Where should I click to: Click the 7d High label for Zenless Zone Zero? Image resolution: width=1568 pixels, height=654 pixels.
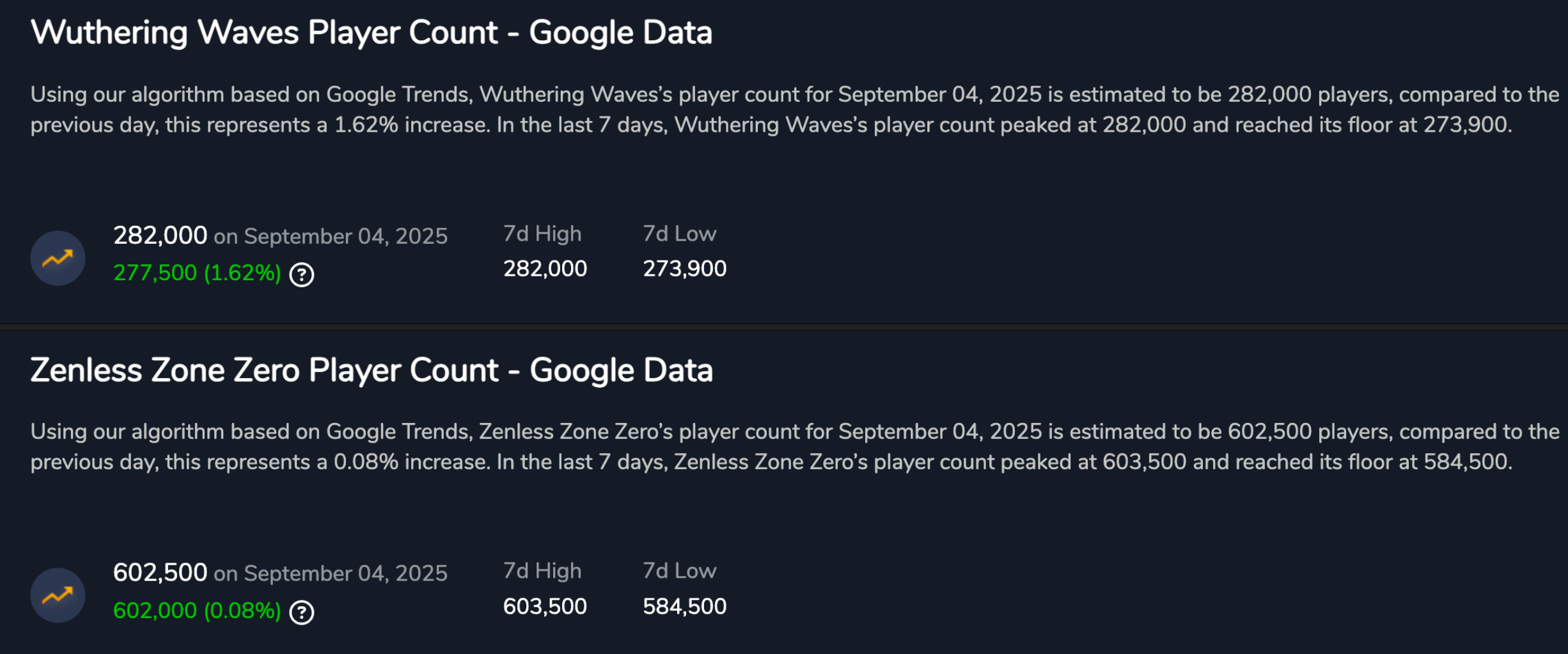point(542,571)
